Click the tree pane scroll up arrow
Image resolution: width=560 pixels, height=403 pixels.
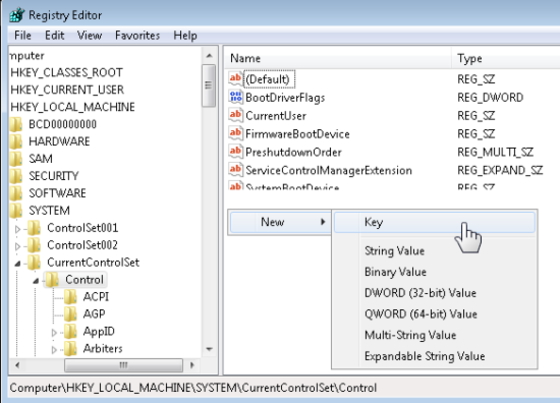209,56
